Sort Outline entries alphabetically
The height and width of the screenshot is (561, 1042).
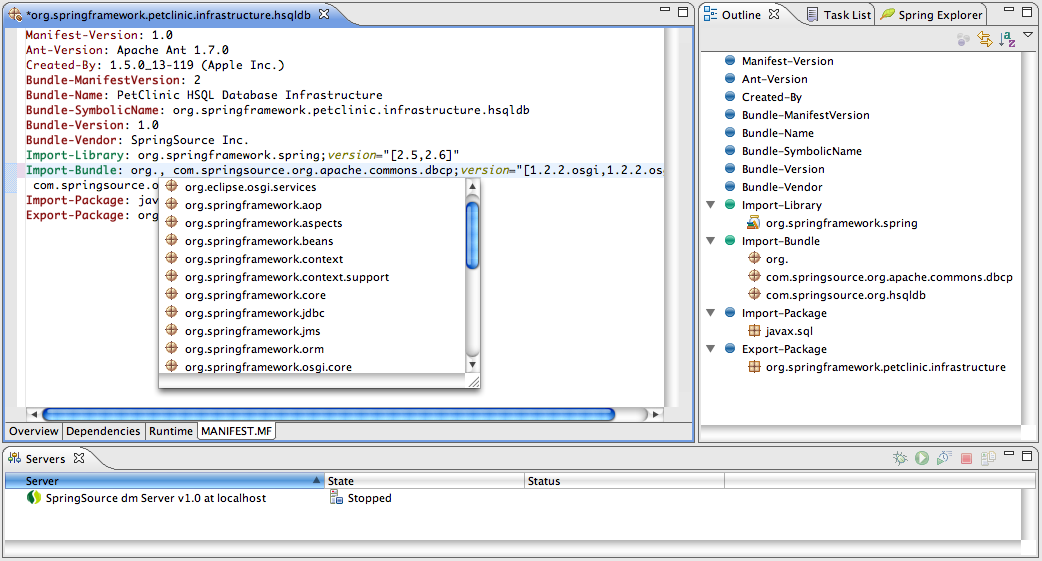[1007, 39]
